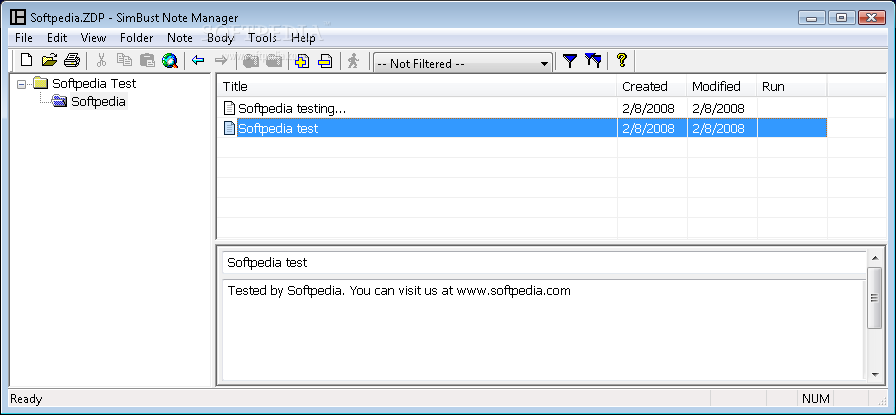
Task: Click the Copy toolbar icon
Action: [x=124, y=60]
